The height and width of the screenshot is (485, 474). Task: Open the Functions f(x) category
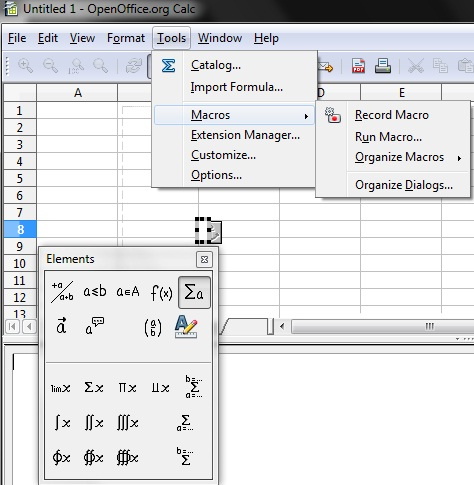tap(161, 293)
